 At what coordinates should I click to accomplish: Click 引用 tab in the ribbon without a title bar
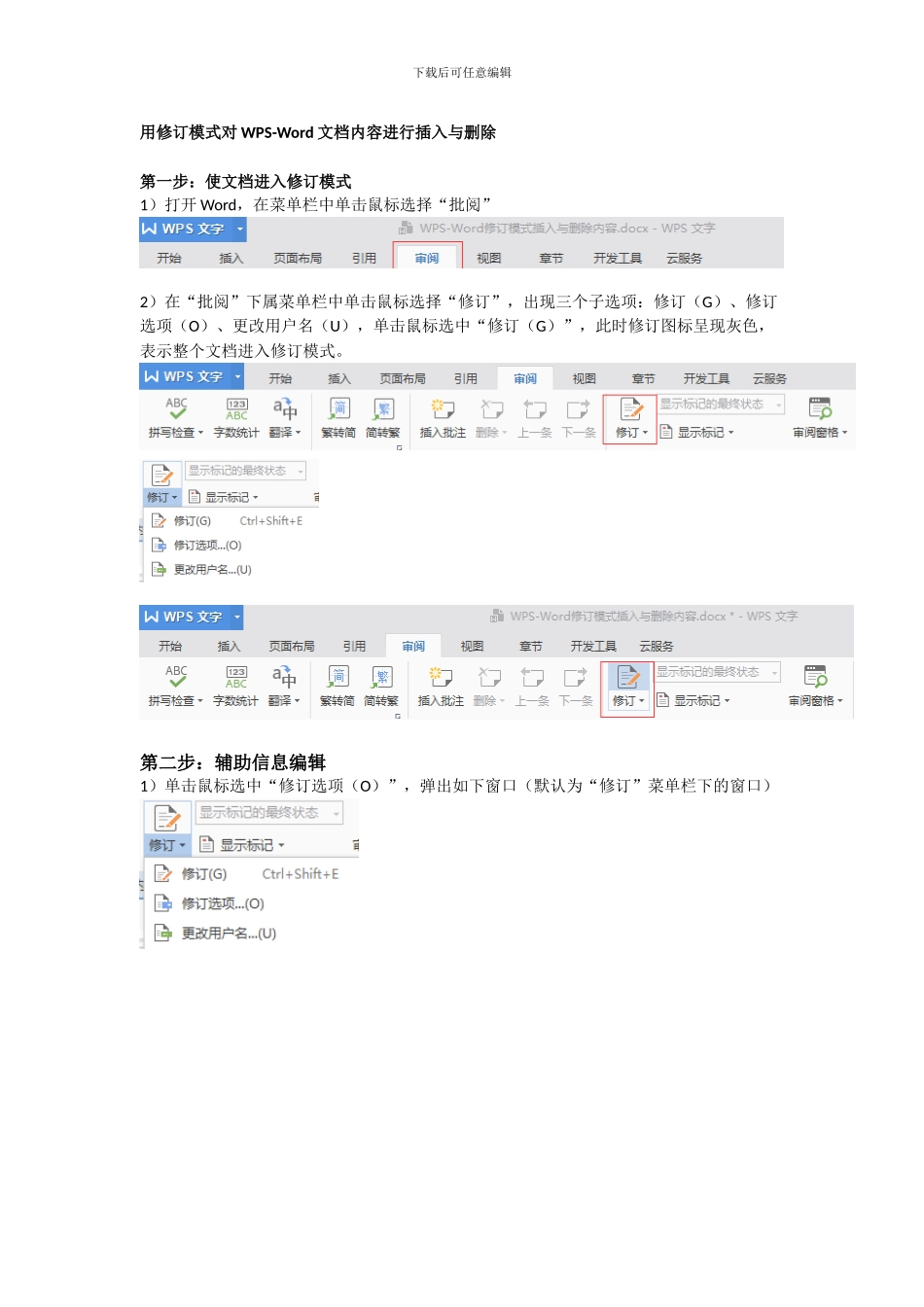466,378
